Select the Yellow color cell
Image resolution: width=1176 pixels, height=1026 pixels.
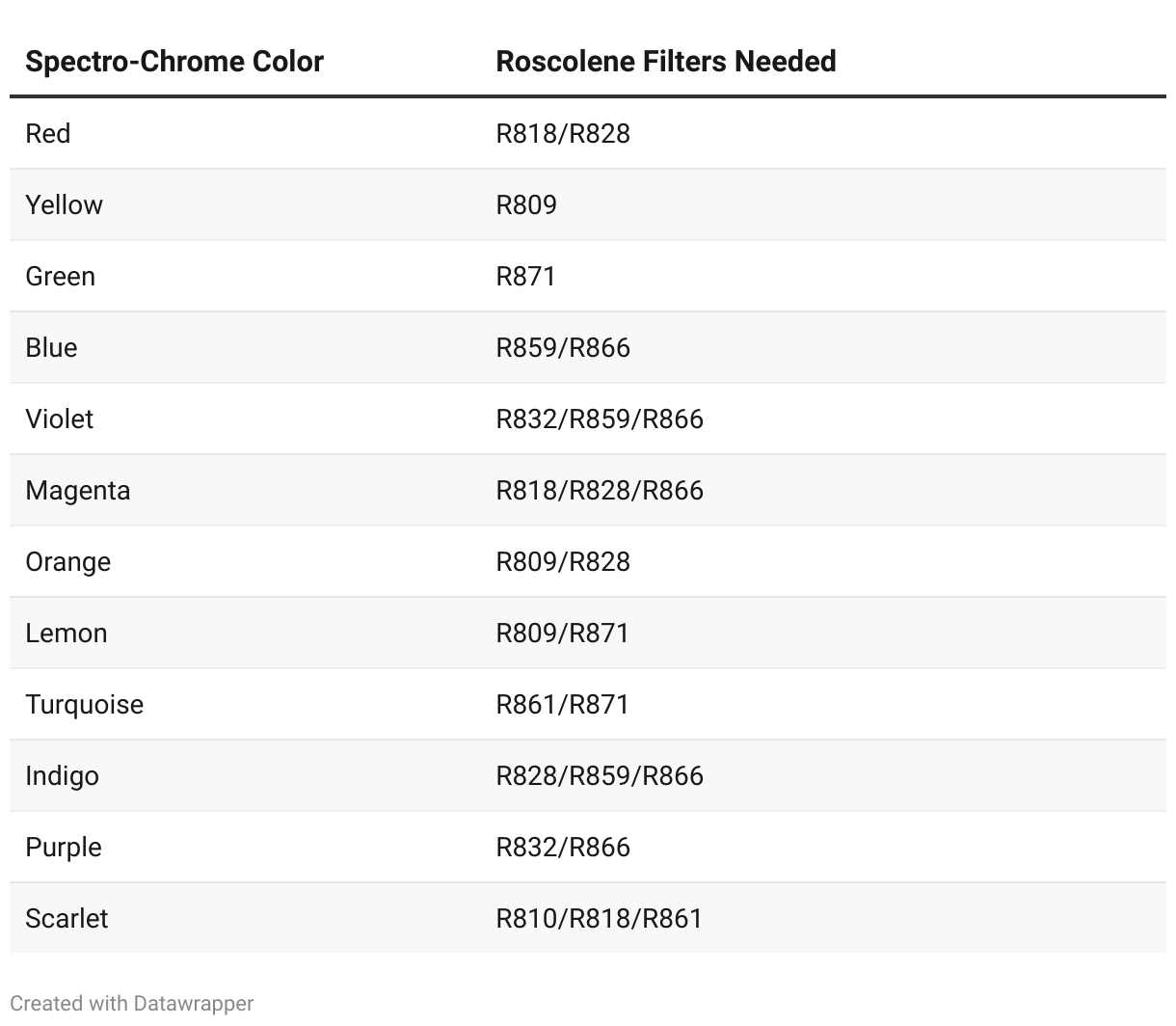click(x=64, y=204)
